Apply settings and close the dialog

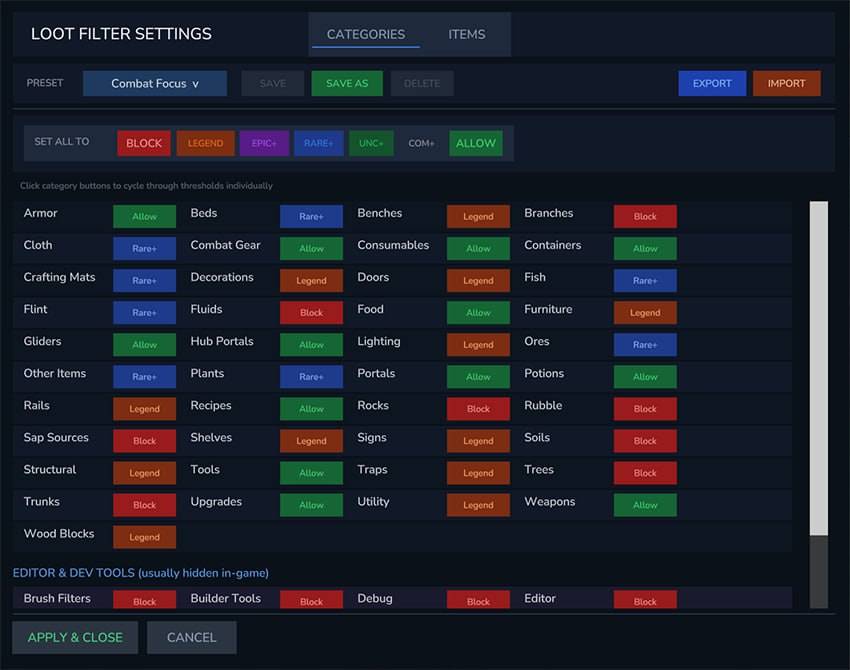[x=75, y=637]
